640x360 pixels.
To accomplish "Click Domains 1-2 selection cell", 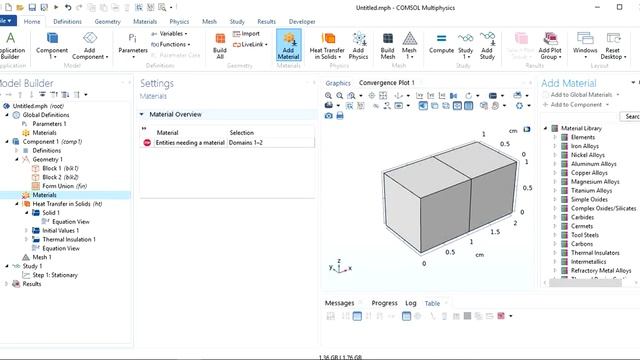I will (271, 142).
